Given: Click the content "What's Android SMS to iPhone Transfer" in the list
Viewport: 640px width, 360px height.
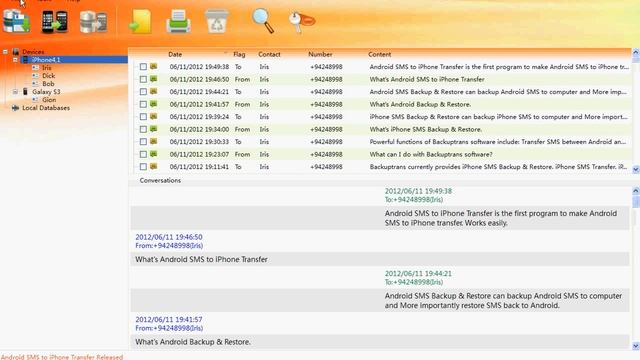Looking at the screenshot, I should click(x=427, y=79).
